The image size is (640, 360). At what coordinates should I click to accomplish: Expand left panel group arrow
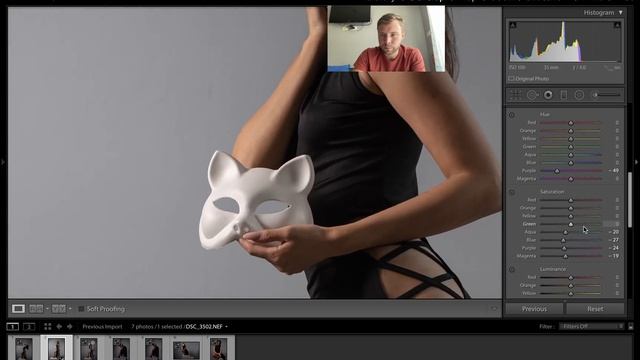coord(3,162)
